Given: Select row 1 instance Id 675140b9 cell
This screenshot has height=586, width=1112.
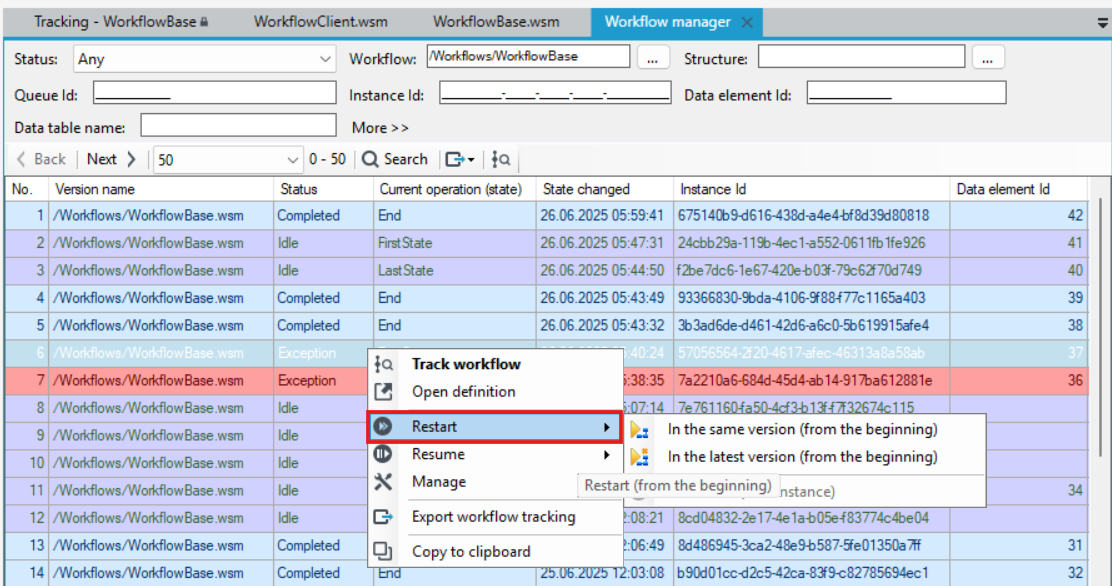Looking at the screenshot, I should pyautogui.click(x=811, y=216).
